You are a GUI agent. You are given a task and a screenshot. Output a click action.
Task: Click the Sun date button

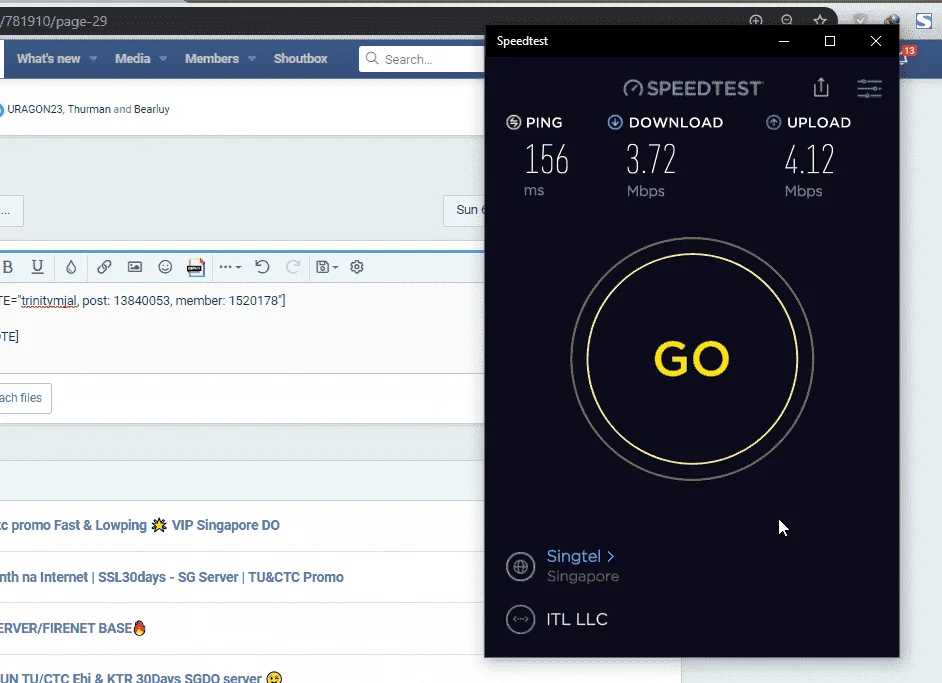(x=464, y=210)
